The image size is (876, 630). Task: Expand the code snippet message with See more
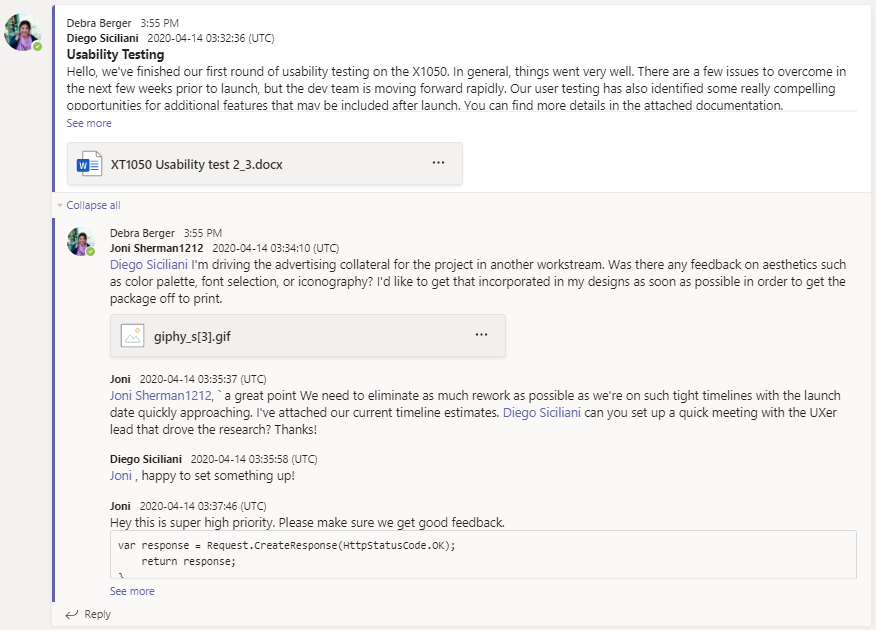132,591
